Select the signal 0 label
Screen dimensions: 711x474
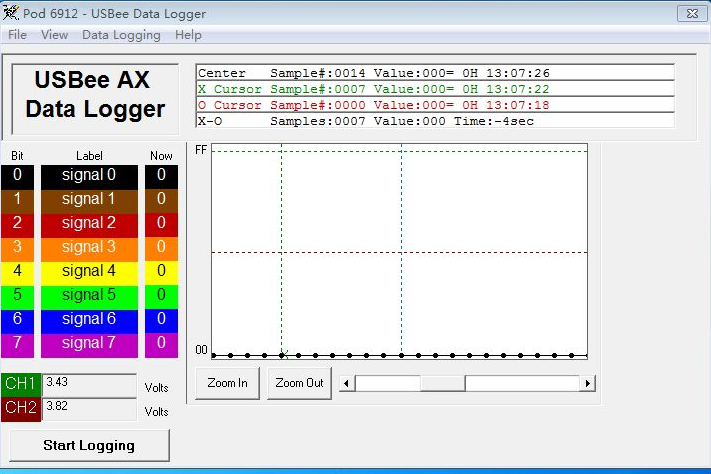point(89,177)
